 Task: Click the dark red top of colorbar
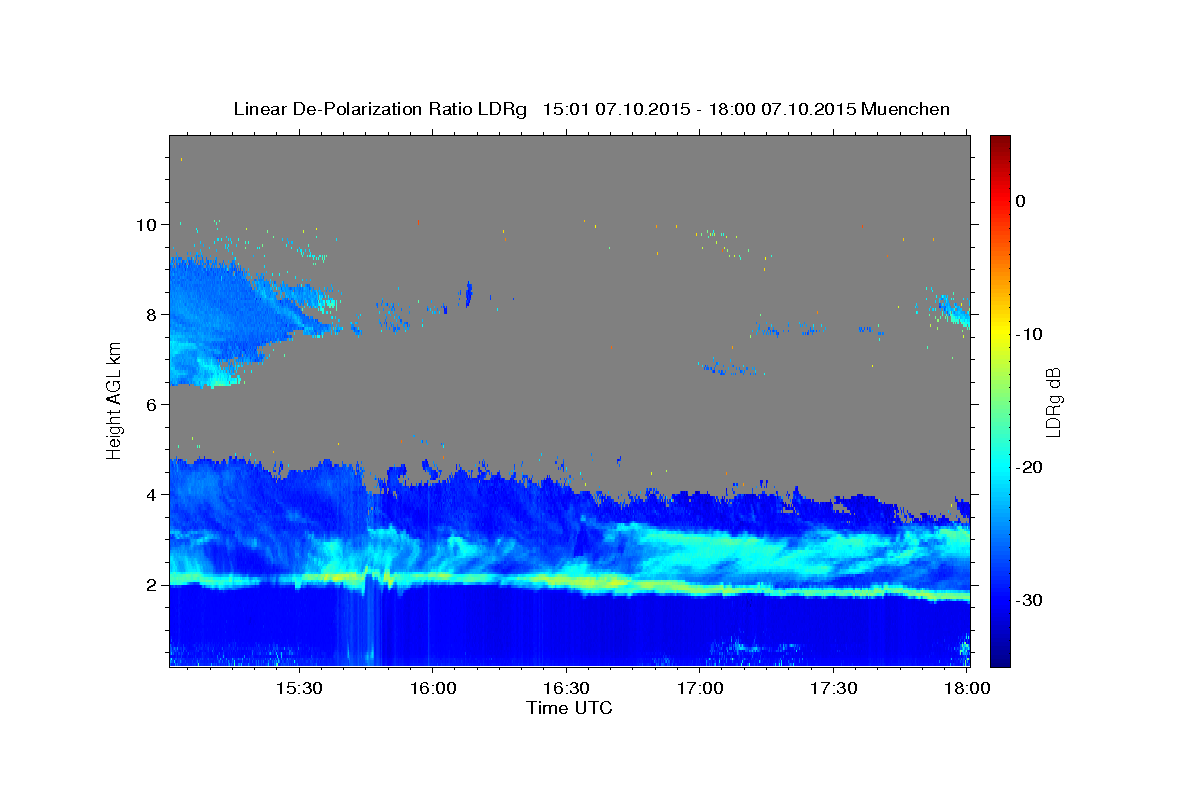click(1000, 141)
